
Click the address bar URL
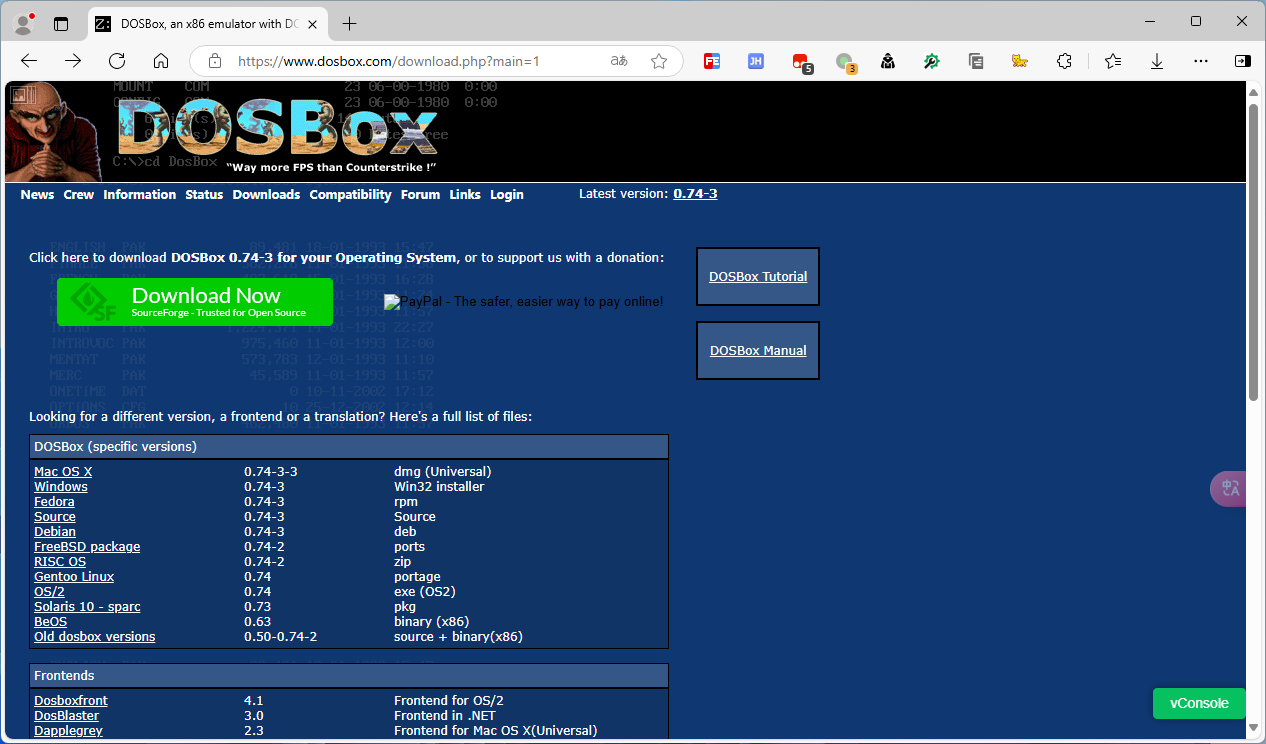(388, 61)
